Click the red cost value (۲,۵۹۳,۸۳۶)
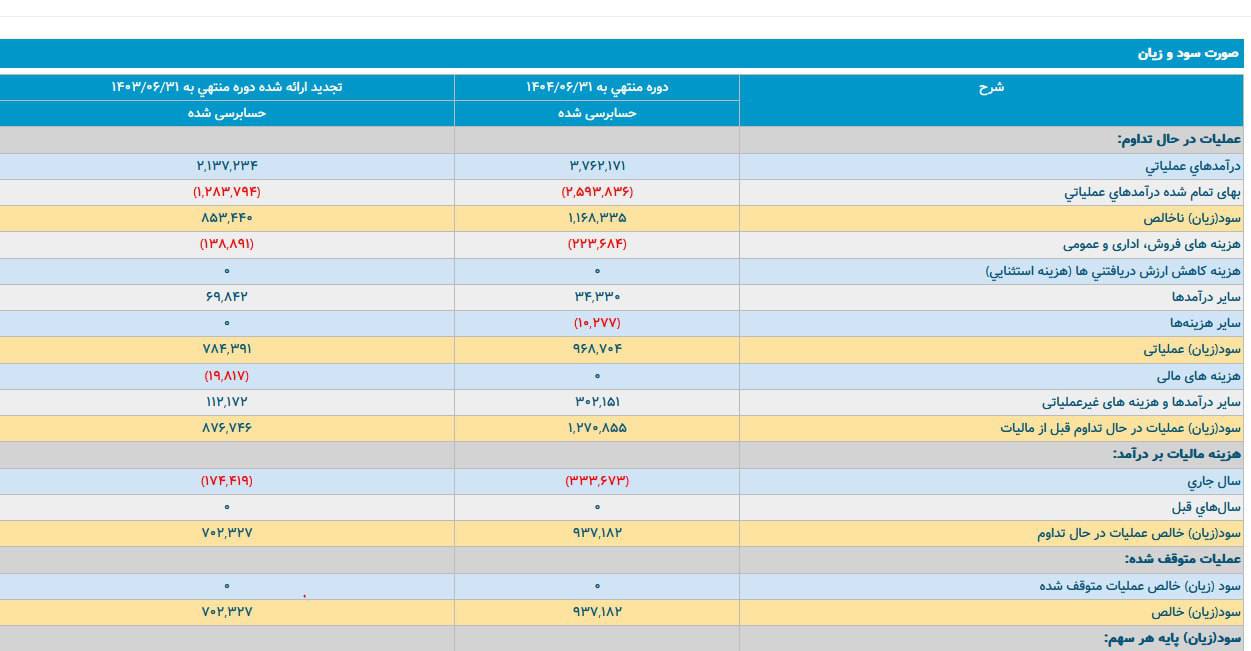1251x651 pixels. pyautogui.click(x=597, y=192)
